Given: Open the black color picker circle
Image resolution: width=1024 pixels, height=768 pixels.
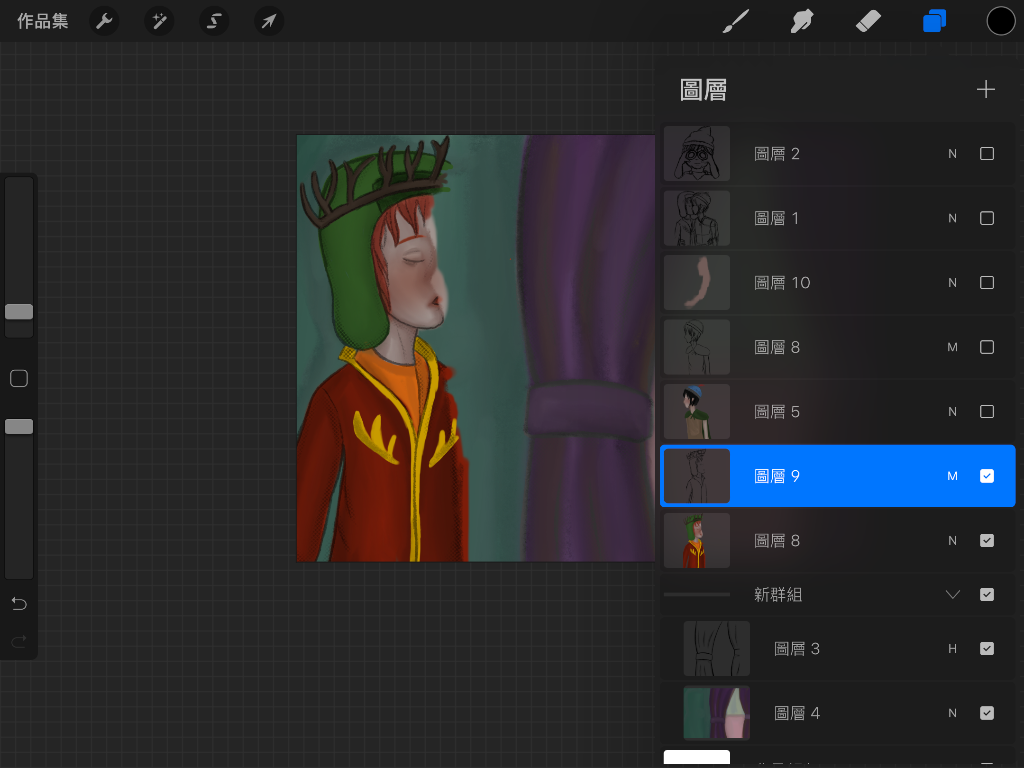Looking at the screenshot, I should (1000, 22).
